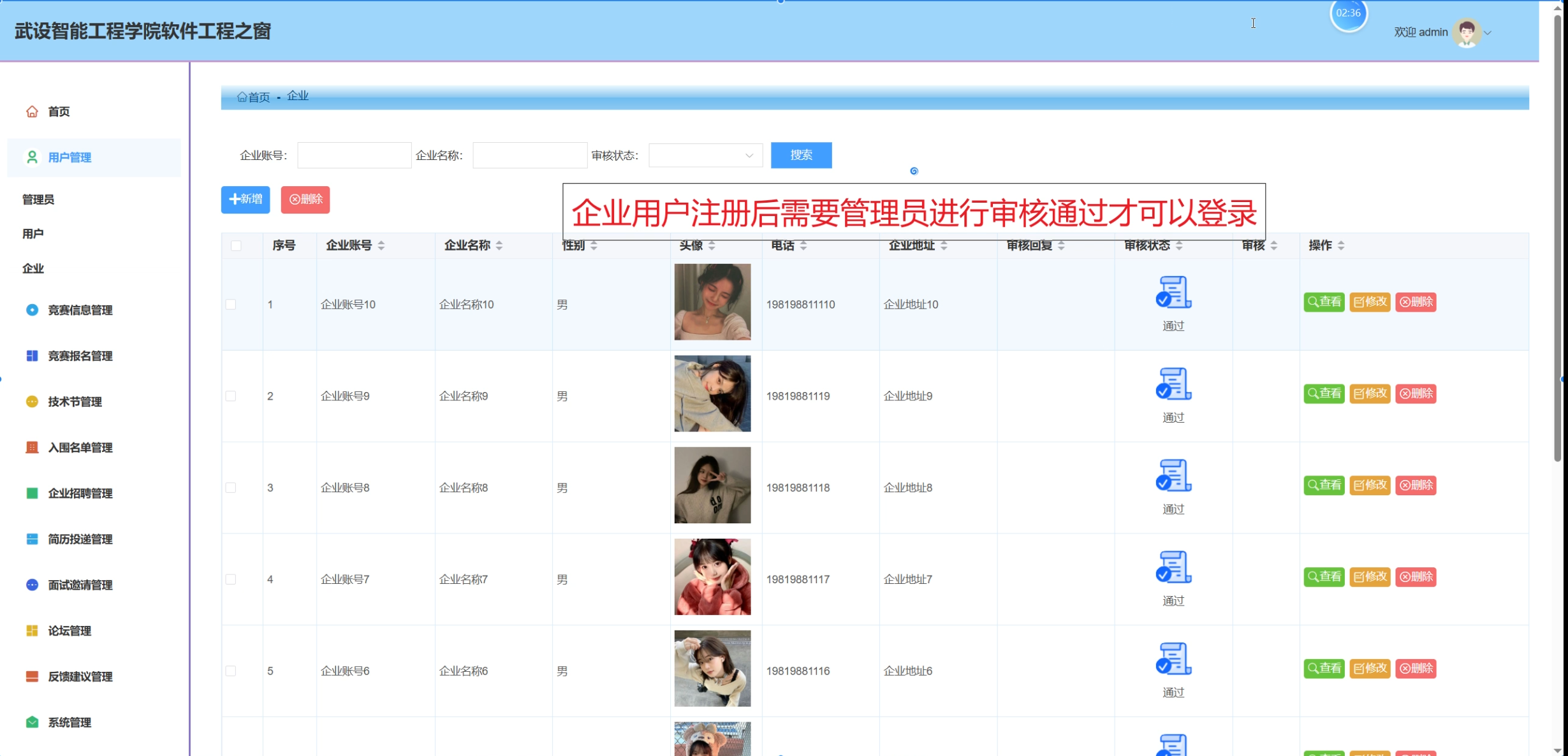Click the red bulk 删除 button above table
Screen dimensions: 1568x756
(x=305, y=200)
